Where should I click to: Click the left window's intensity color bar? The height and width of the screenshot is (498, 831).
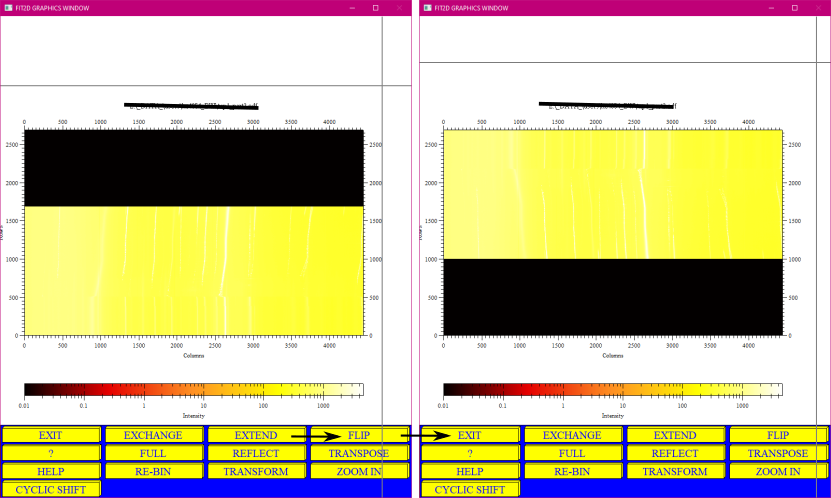click(x=193, y=390)
